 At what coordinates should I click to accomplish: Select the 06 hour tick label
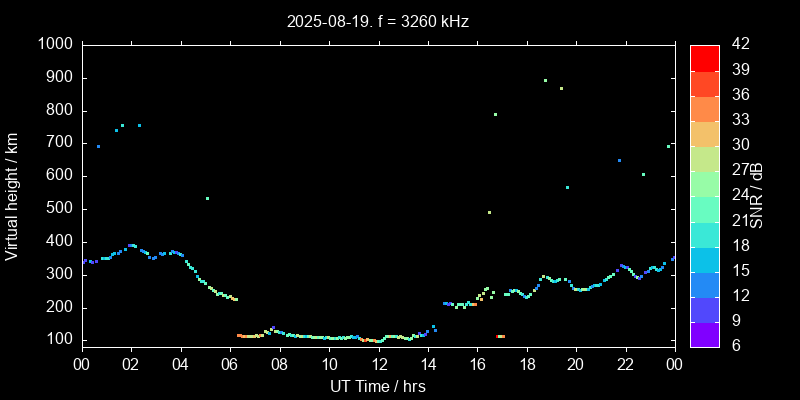tap(230, 364)
